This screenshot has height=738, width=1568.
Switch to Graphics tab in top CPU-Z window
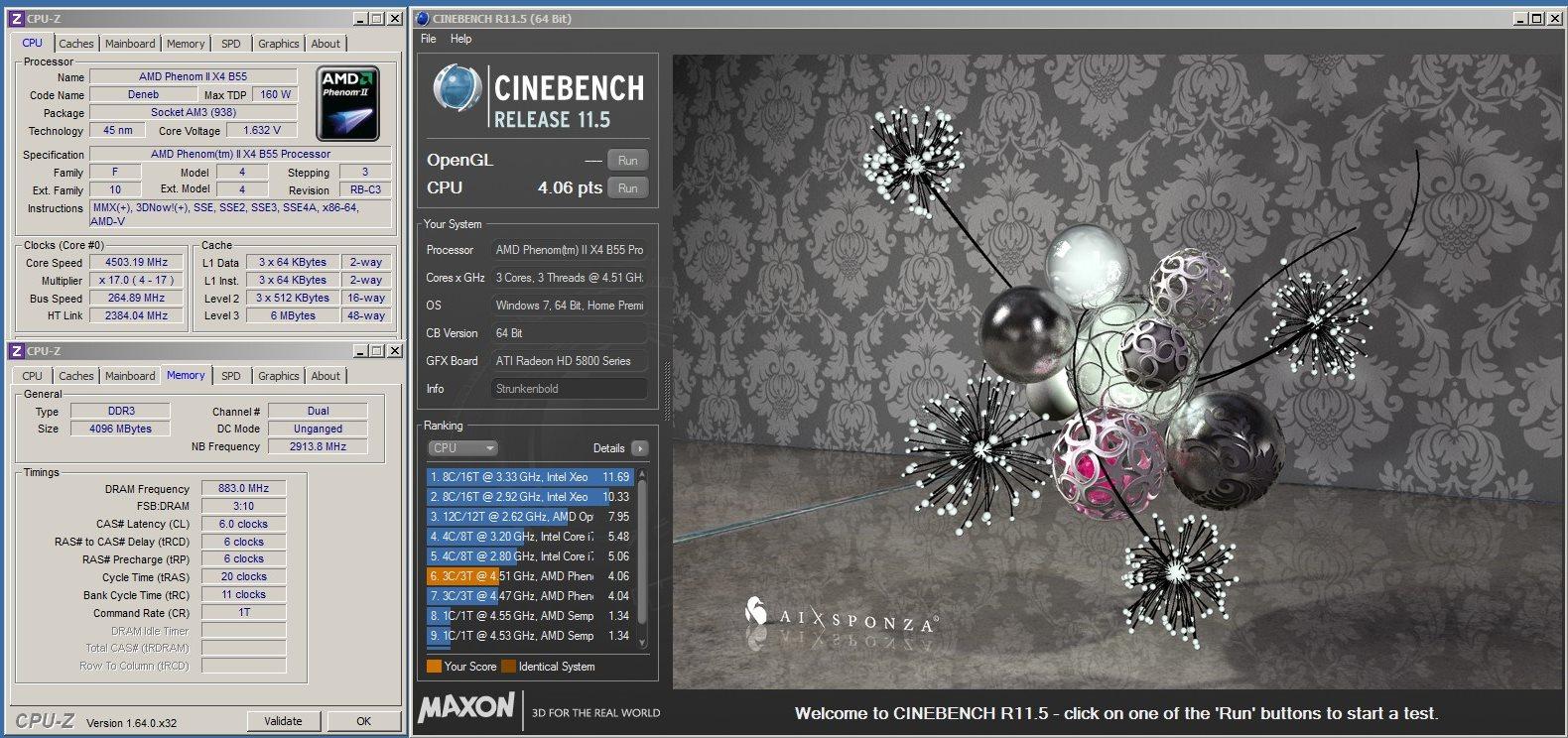coord(278,44)
